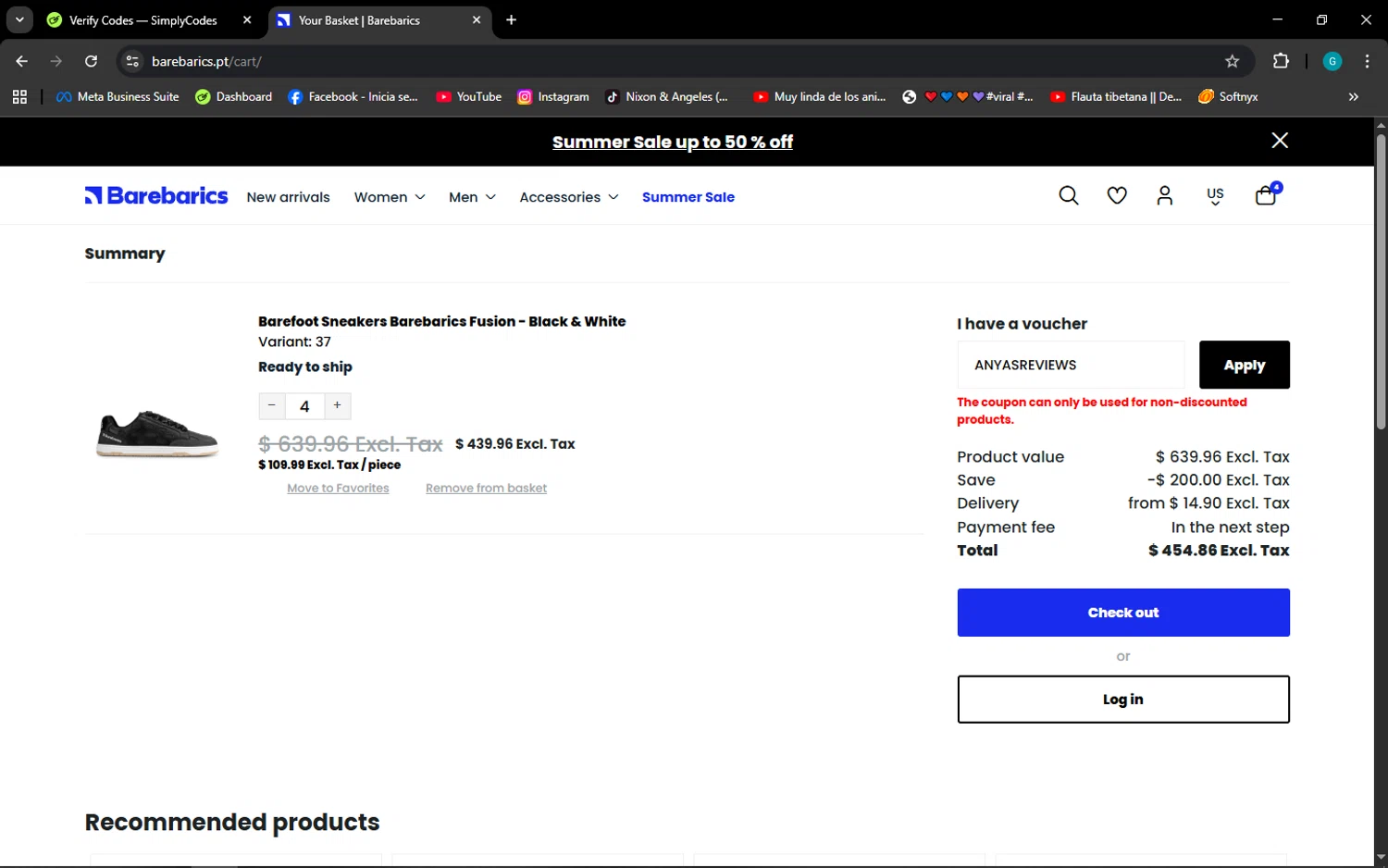
Task: Open the Instagram bookmark
Action: point(553,96)
